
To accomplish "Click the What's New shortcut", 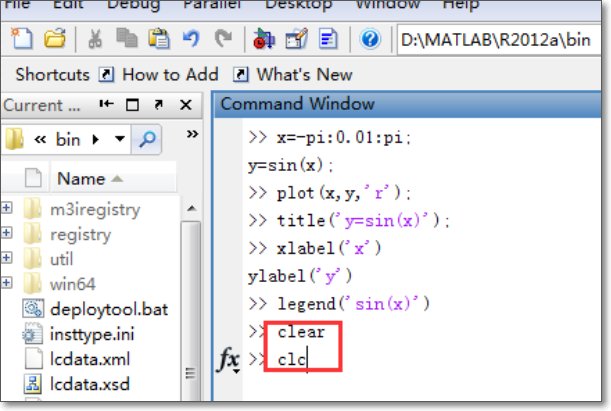I will [304, 75].
